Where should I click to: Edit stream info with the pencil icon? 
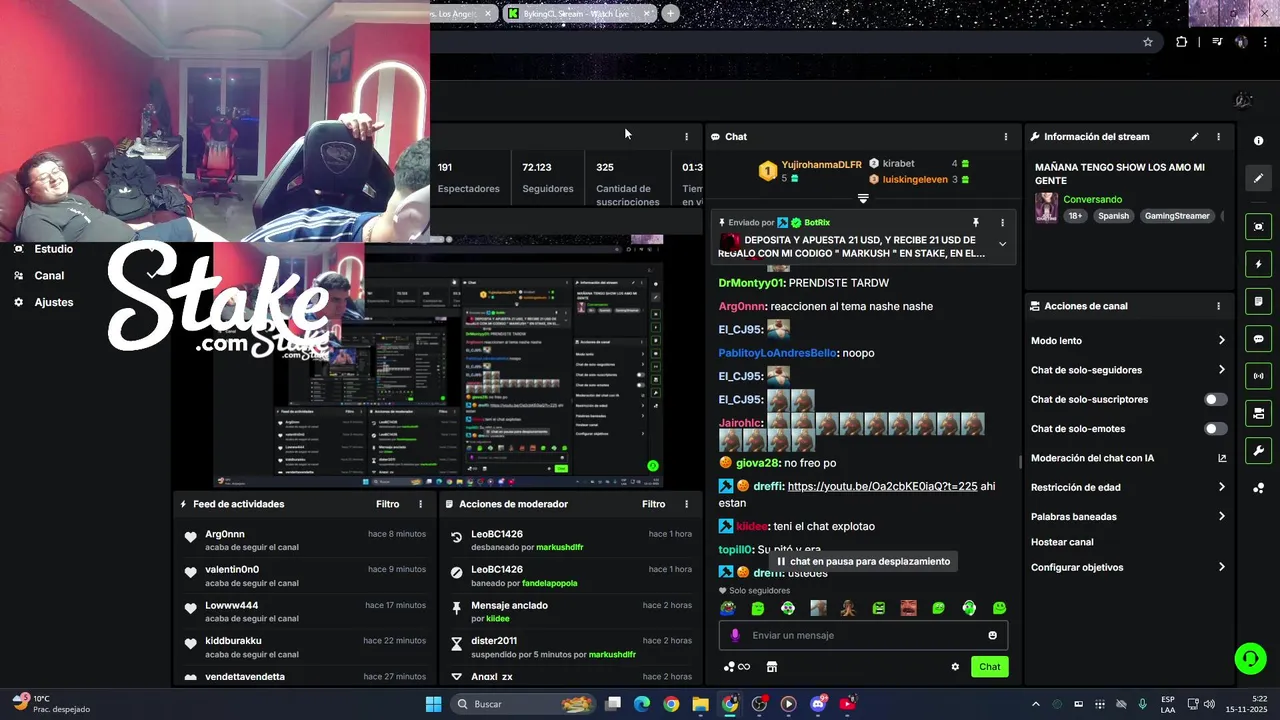tap(1194, 137)
